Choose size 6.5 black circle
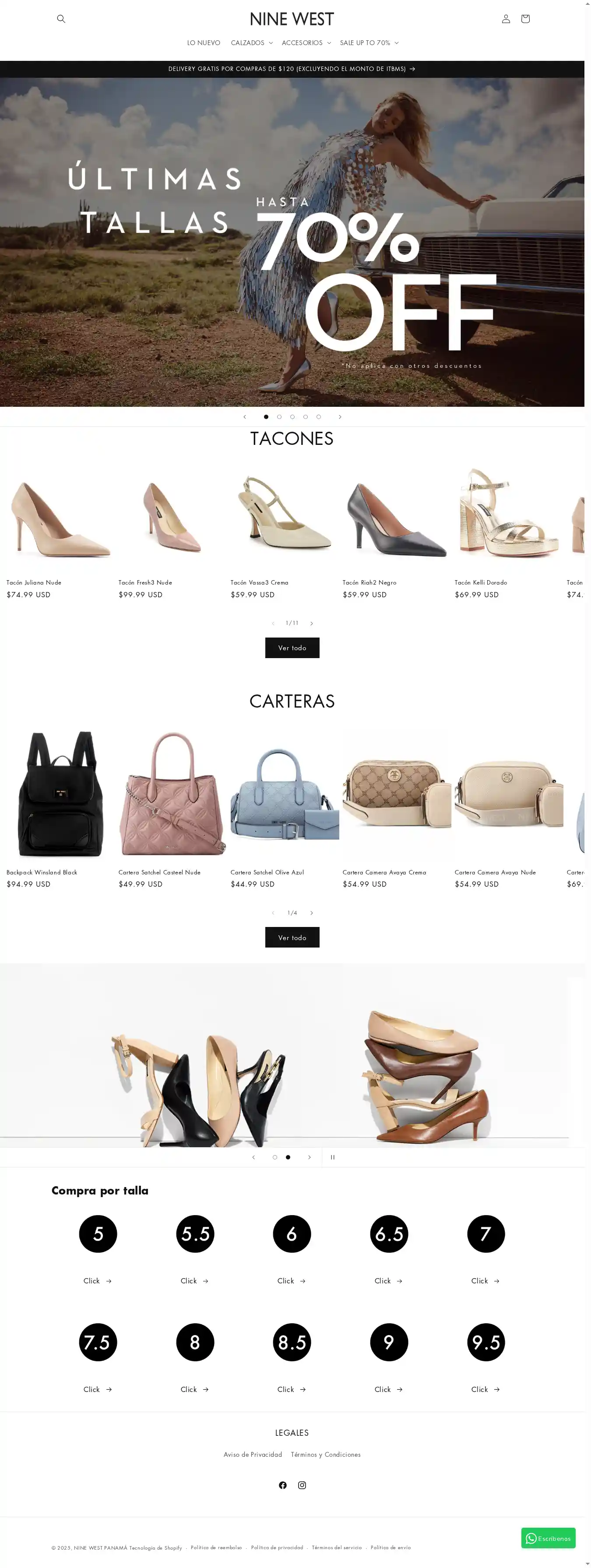This screenshot has width=591, height=1568. coord(389,1234)
